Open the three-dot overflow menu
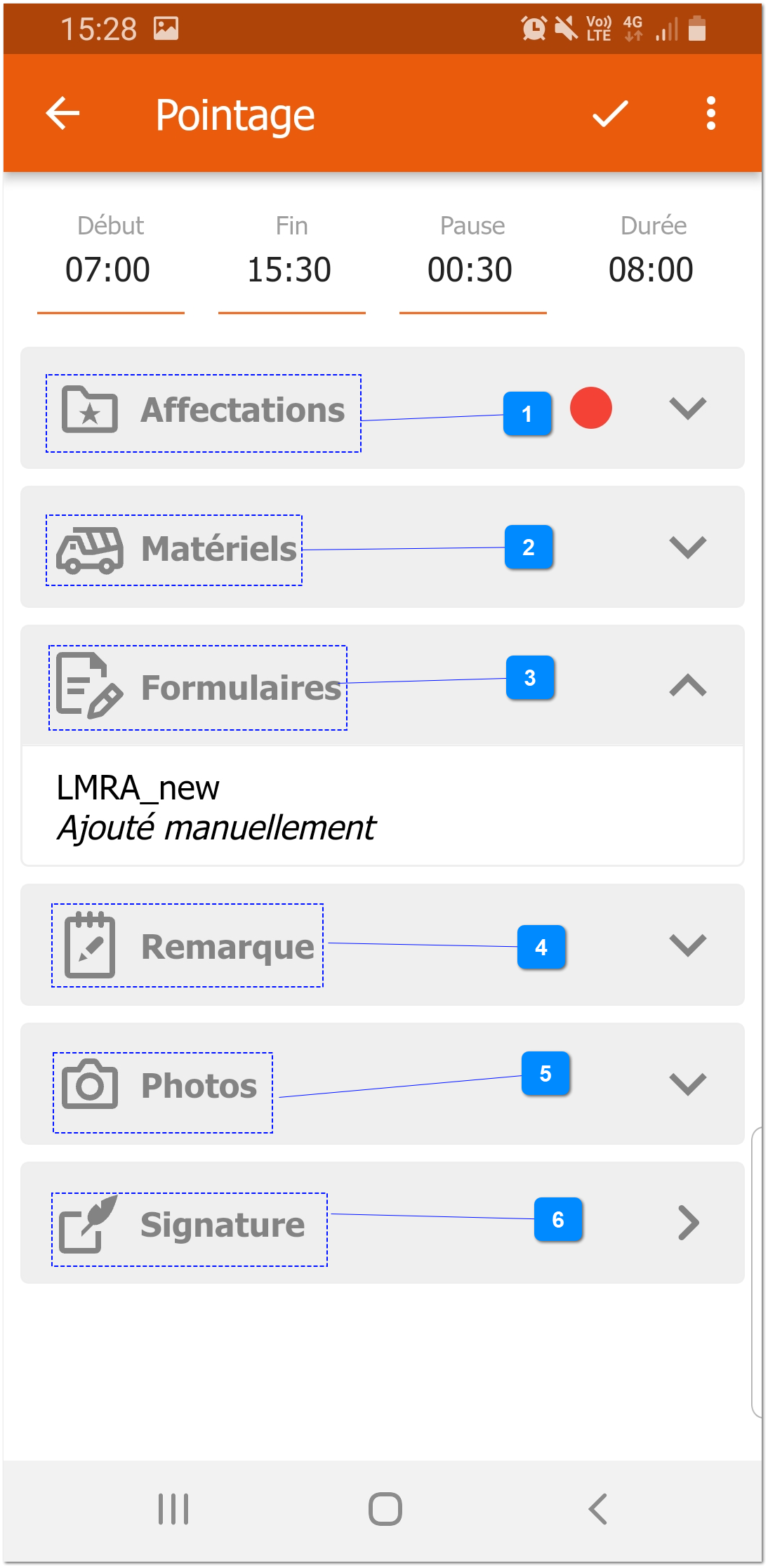Viewport: 768px width, 1568px height. coord(710,114)
